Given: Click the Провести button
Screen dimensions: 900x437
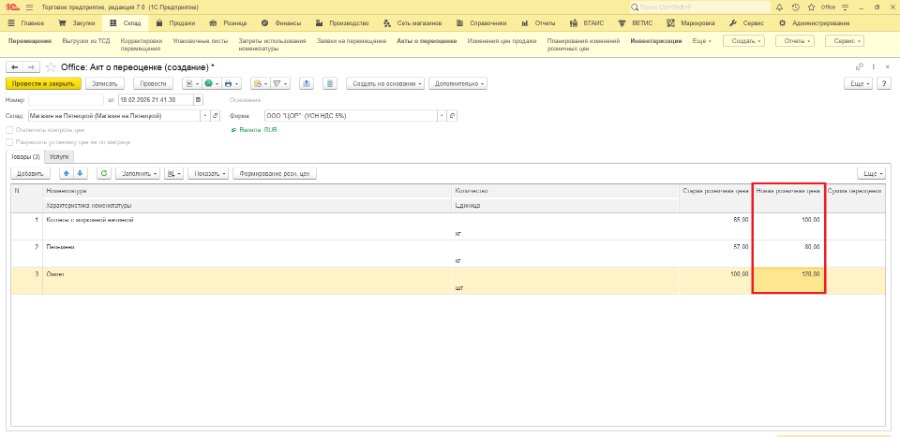Looking at the screenshot, I should (x=153, y=83).
